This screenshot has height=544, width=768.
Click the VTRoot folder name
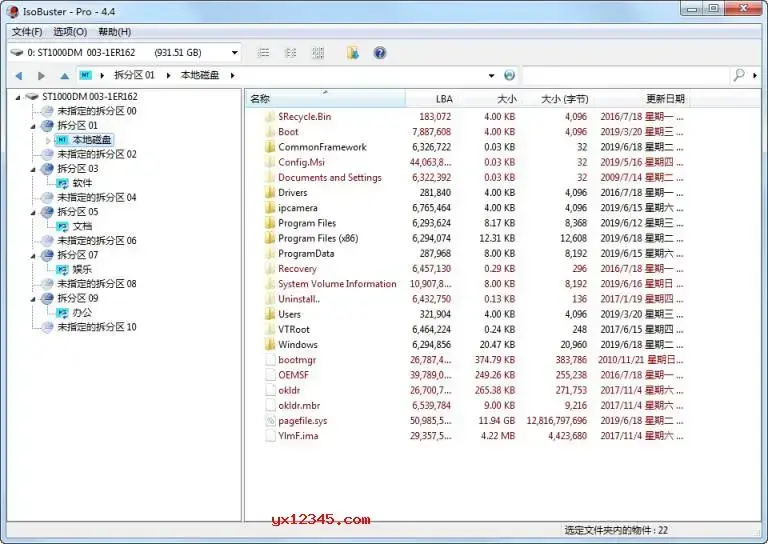294,329
